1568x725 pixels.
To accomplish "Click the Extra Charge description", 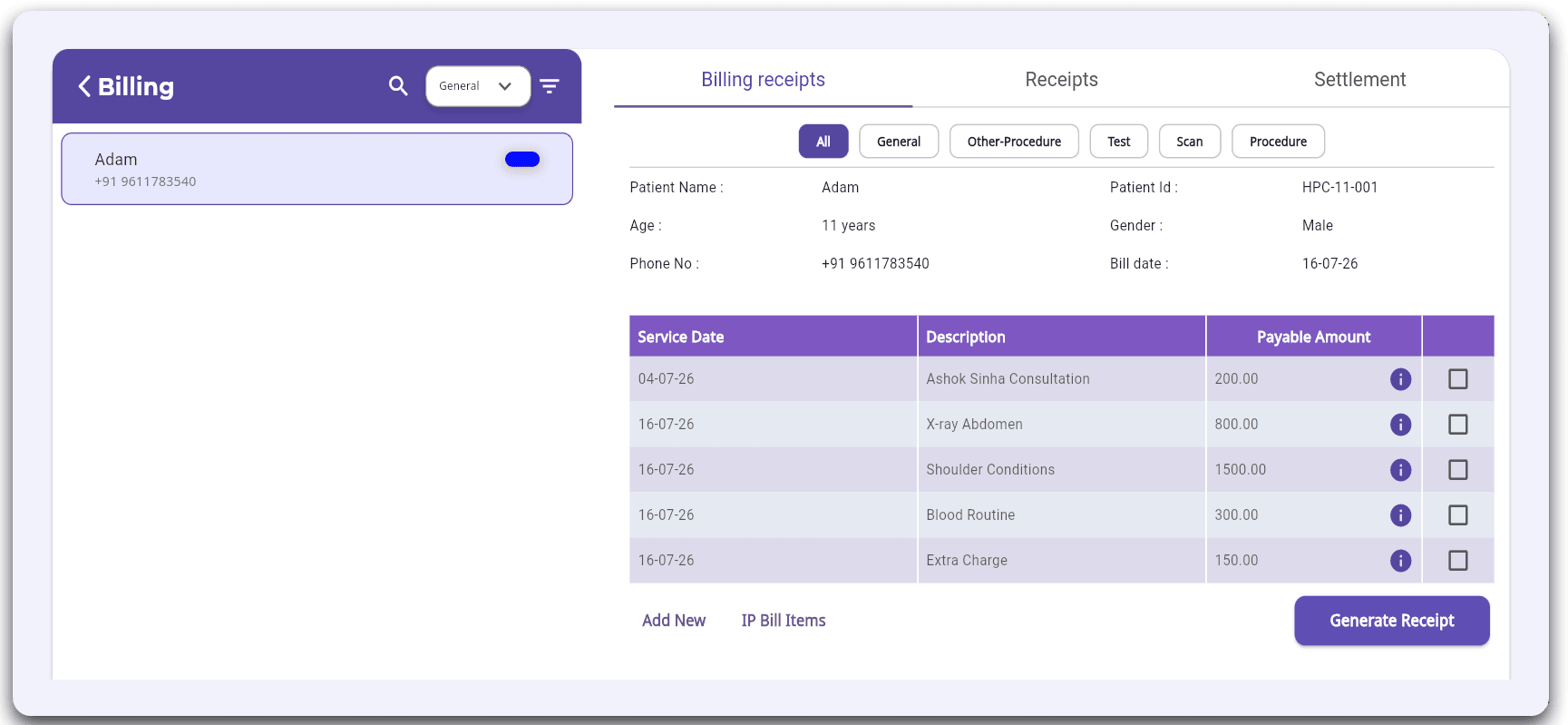I will coord(967,561).
